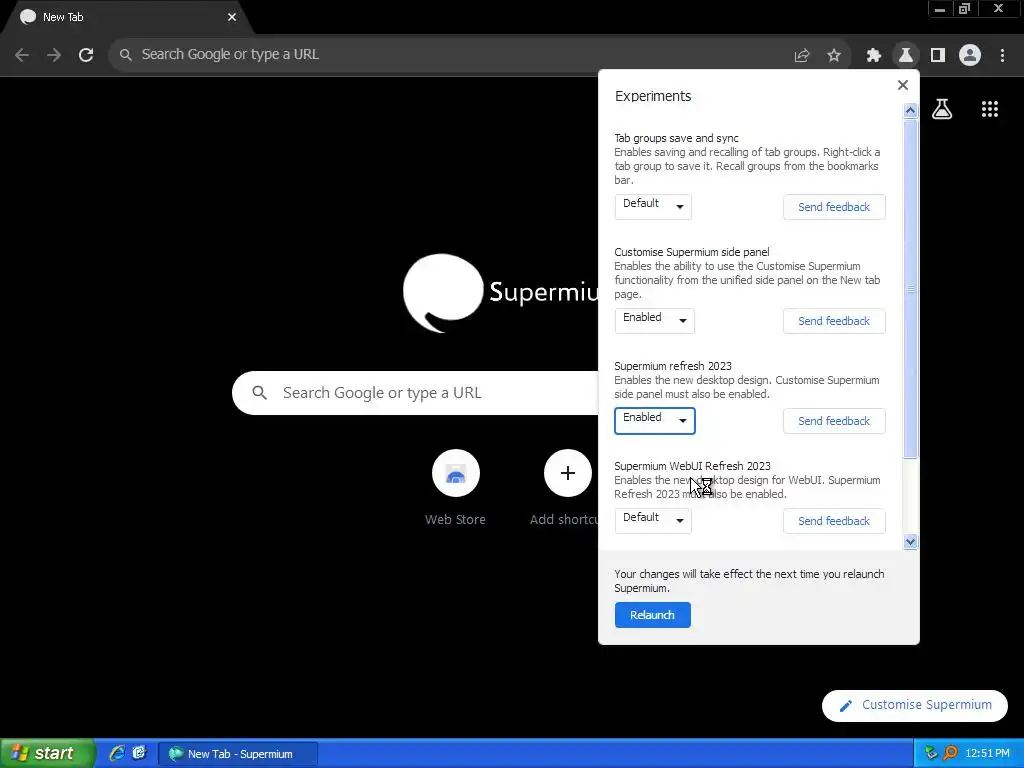Launch Internet Explorer from quick launch
This screenshot has width=1024, height=768.
[117, 753]
